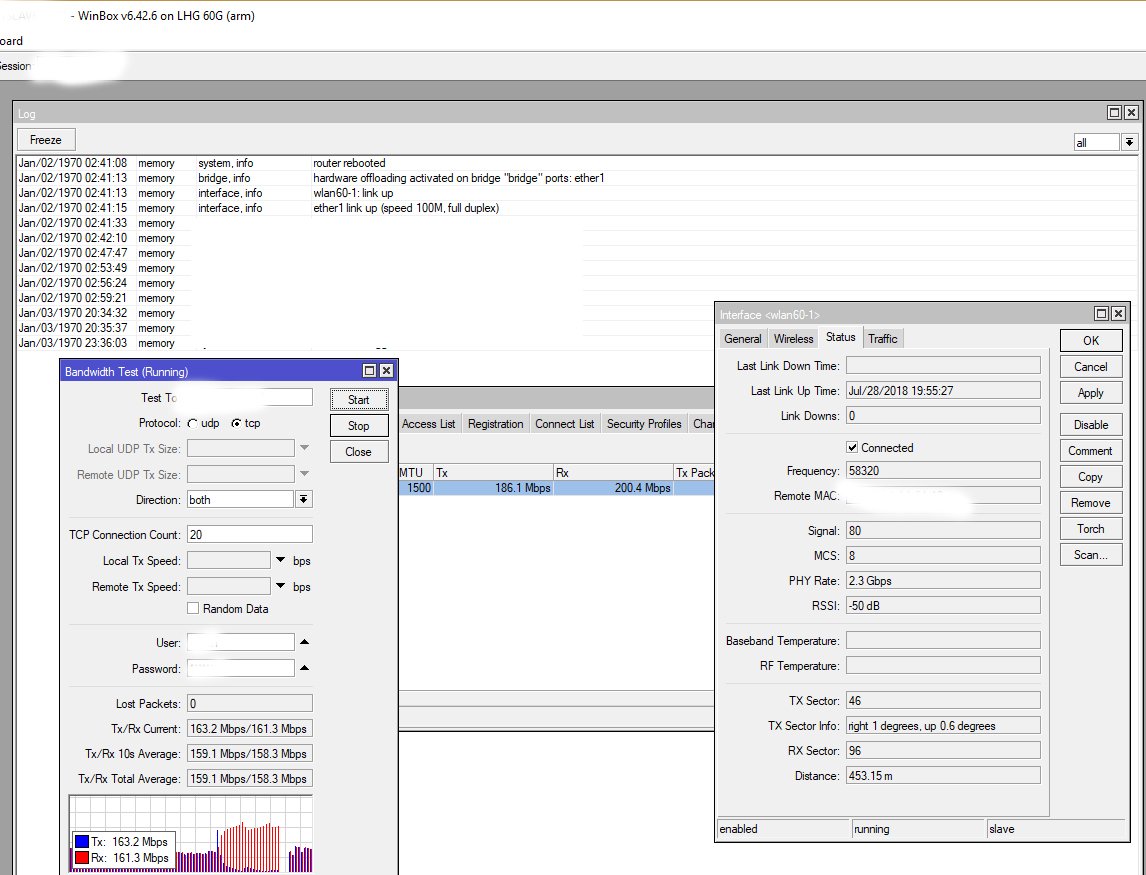Collapse the Password field arrow
This screenshot has height=875, width=1146.
305,667
